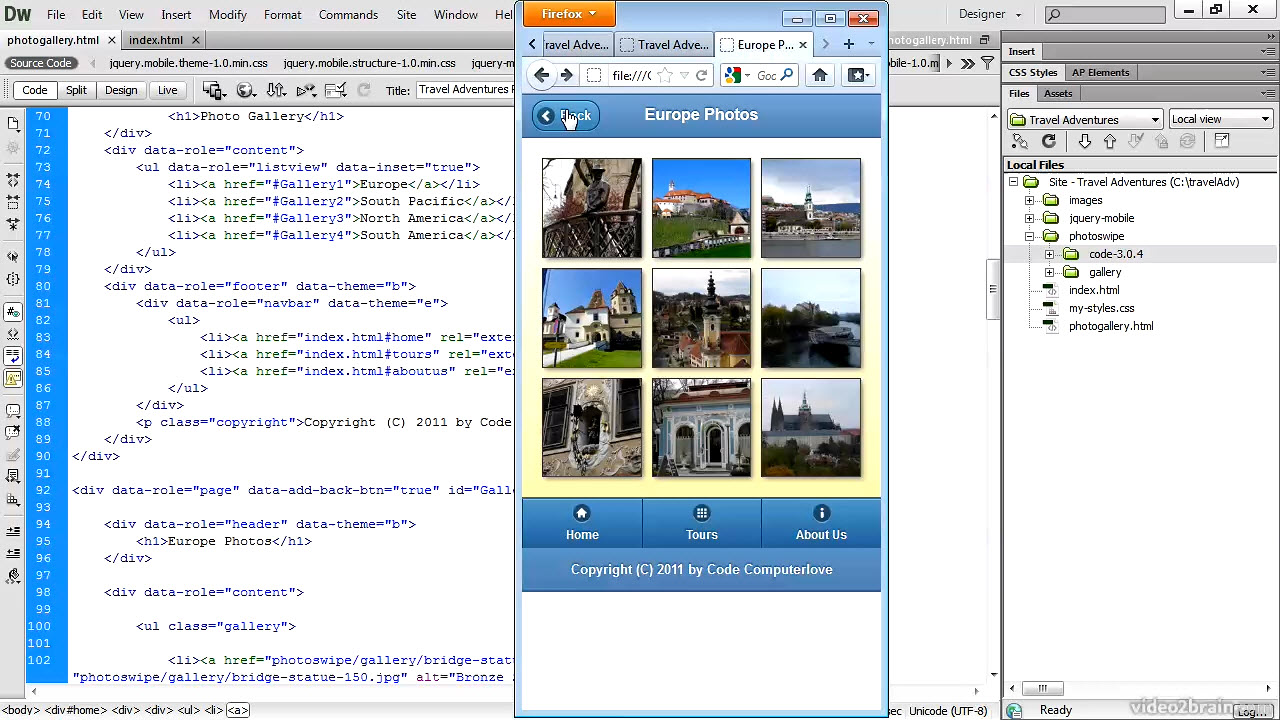Switch to index.html document tab
The width and height of the screenshot is (1280, 720).
coord(156,40)
